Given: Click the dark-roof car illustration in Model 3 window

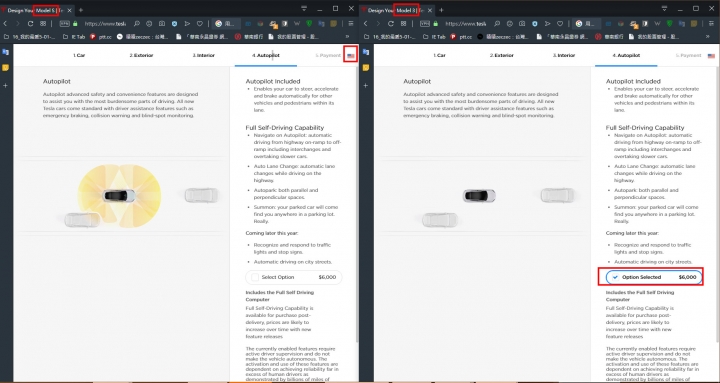Looking at the screenshot, I should (x=479, y=196).
